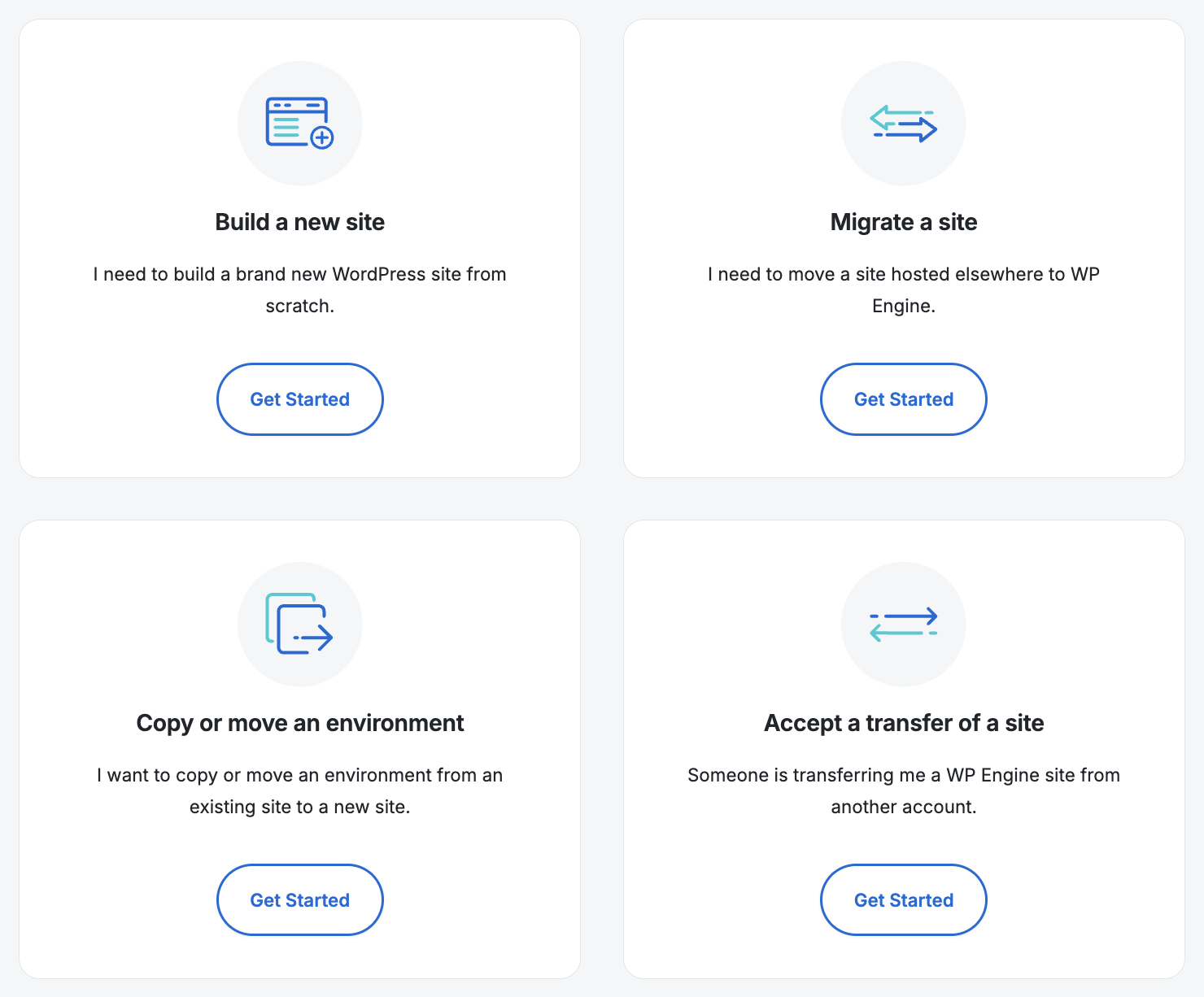Click the "Migrate a site" heading

(x=903, y=222)
